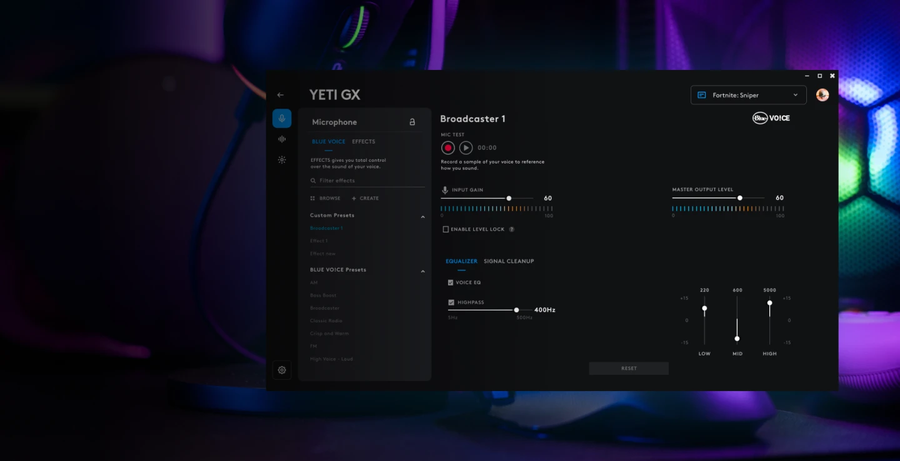The image size is (900, 461).
Task: Click the Input Gain level meter
Action: [x=497, y=209]
